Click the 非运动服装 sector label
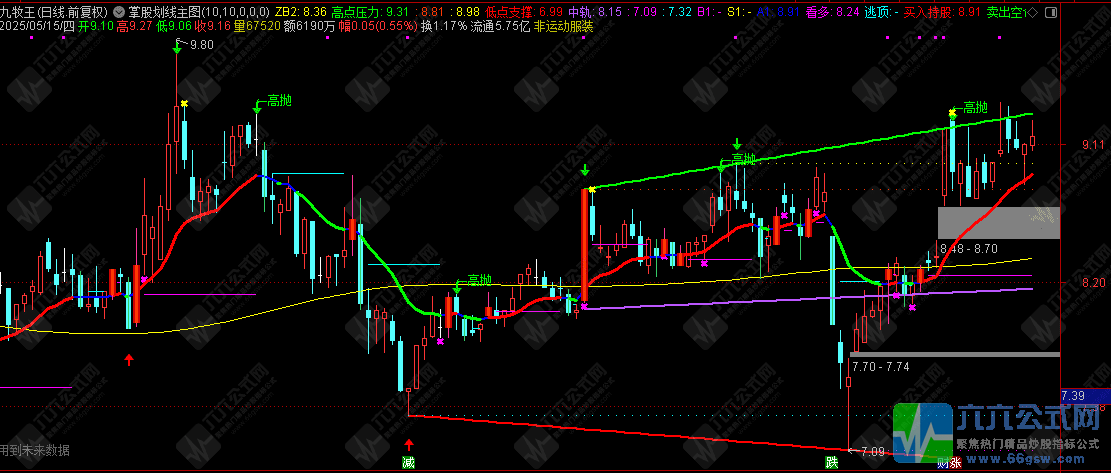This screenshot has width=1111, height=473. (x=562, y=26)
